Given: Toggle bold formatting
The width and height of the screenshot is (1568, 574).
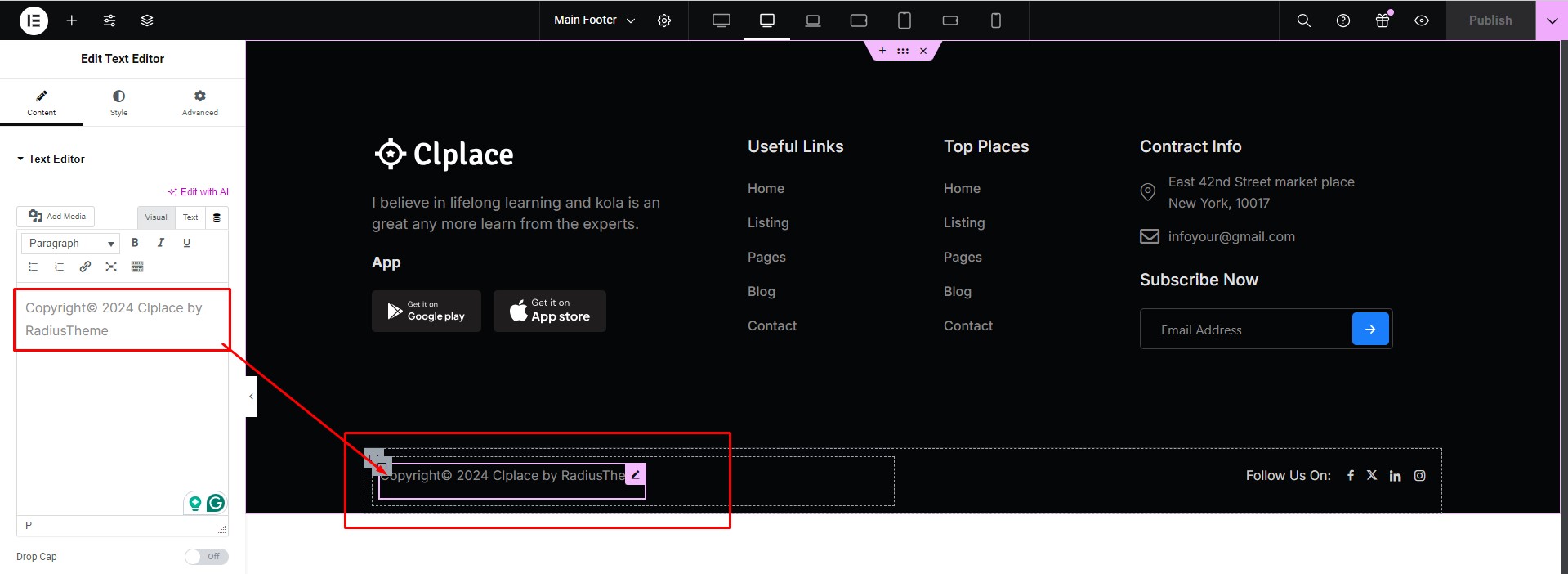Looking at the screenshot, I should point(135,243).
